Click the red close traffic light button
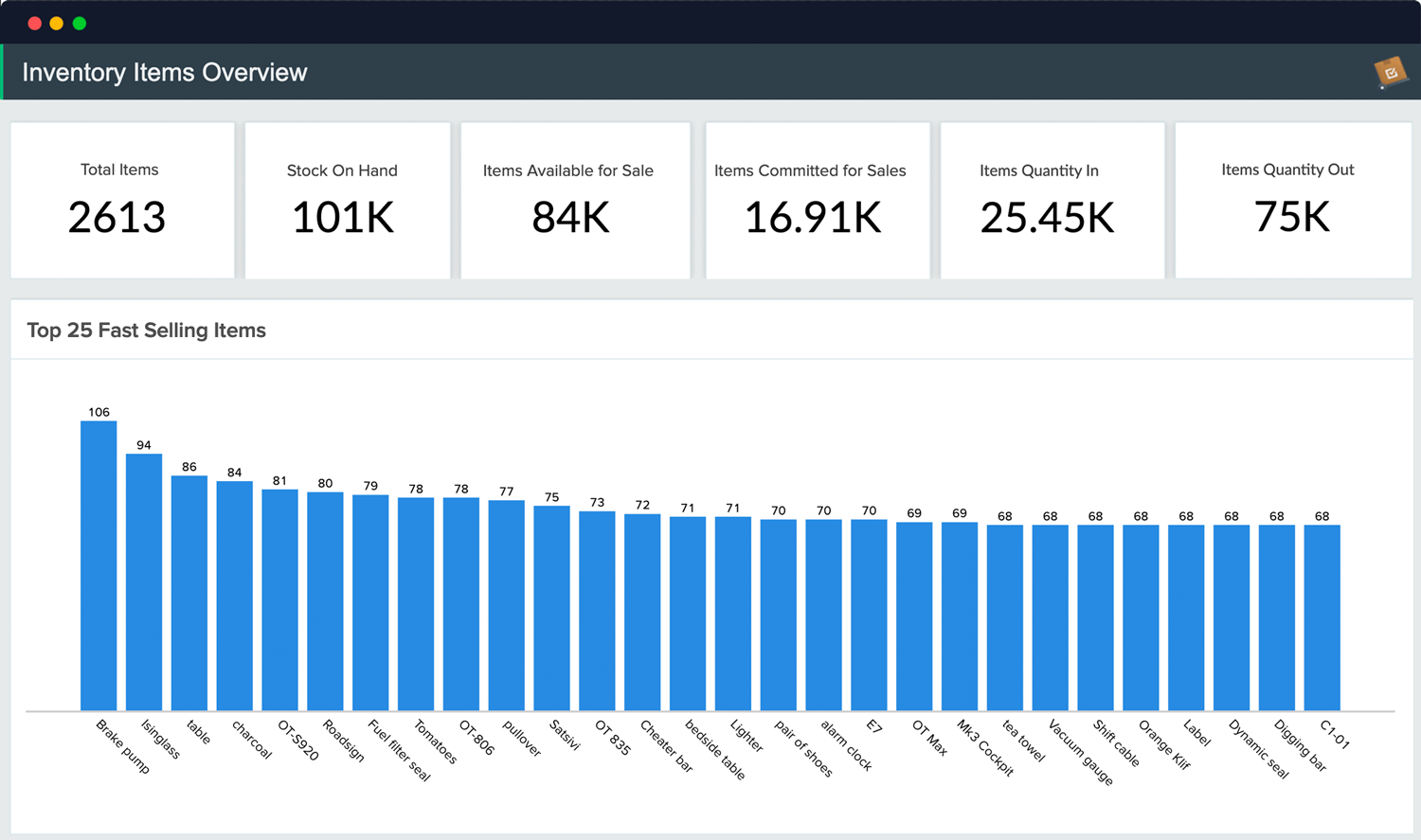 click(x=34, y=23)
